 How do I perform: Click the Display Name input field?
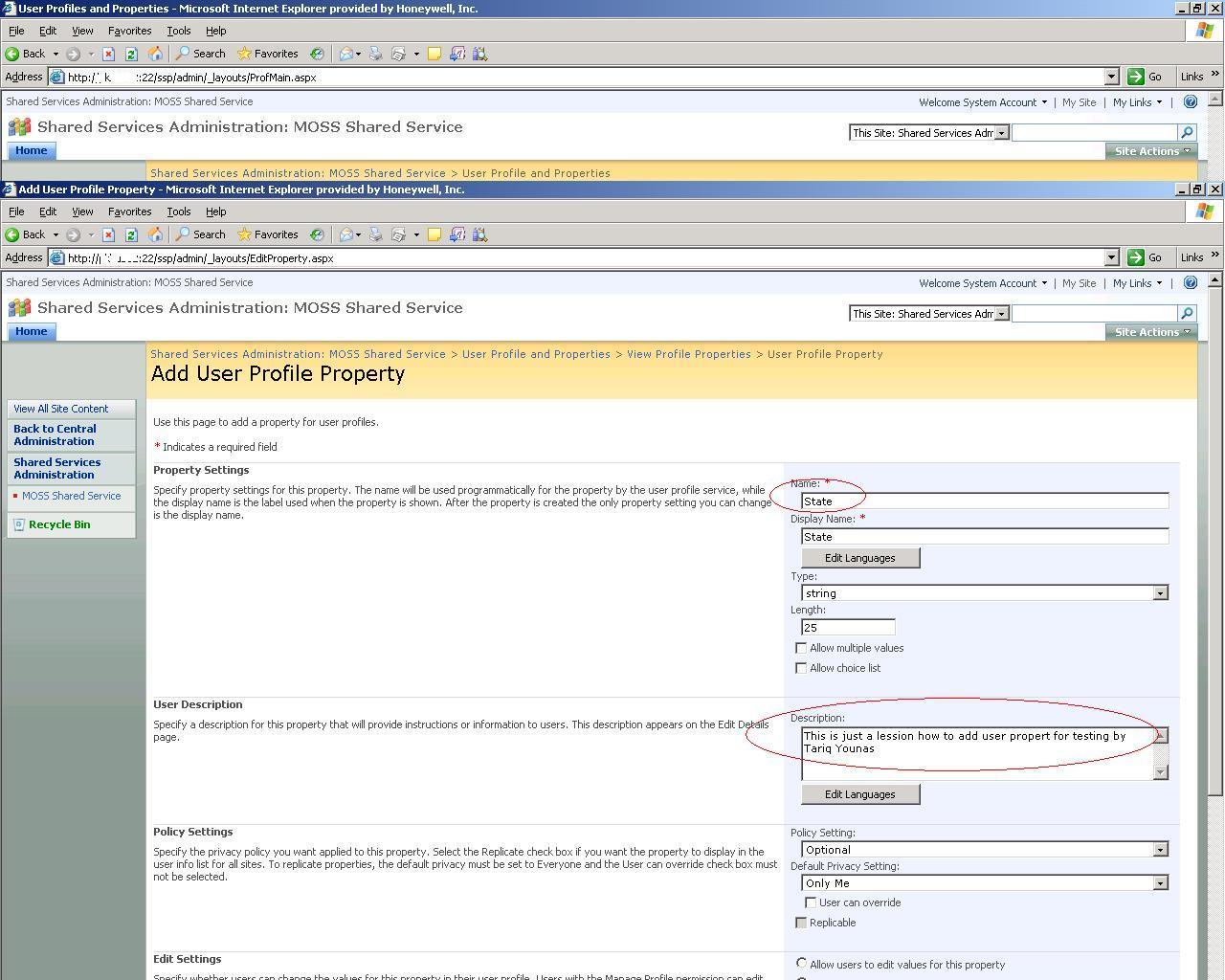[985, 536]
